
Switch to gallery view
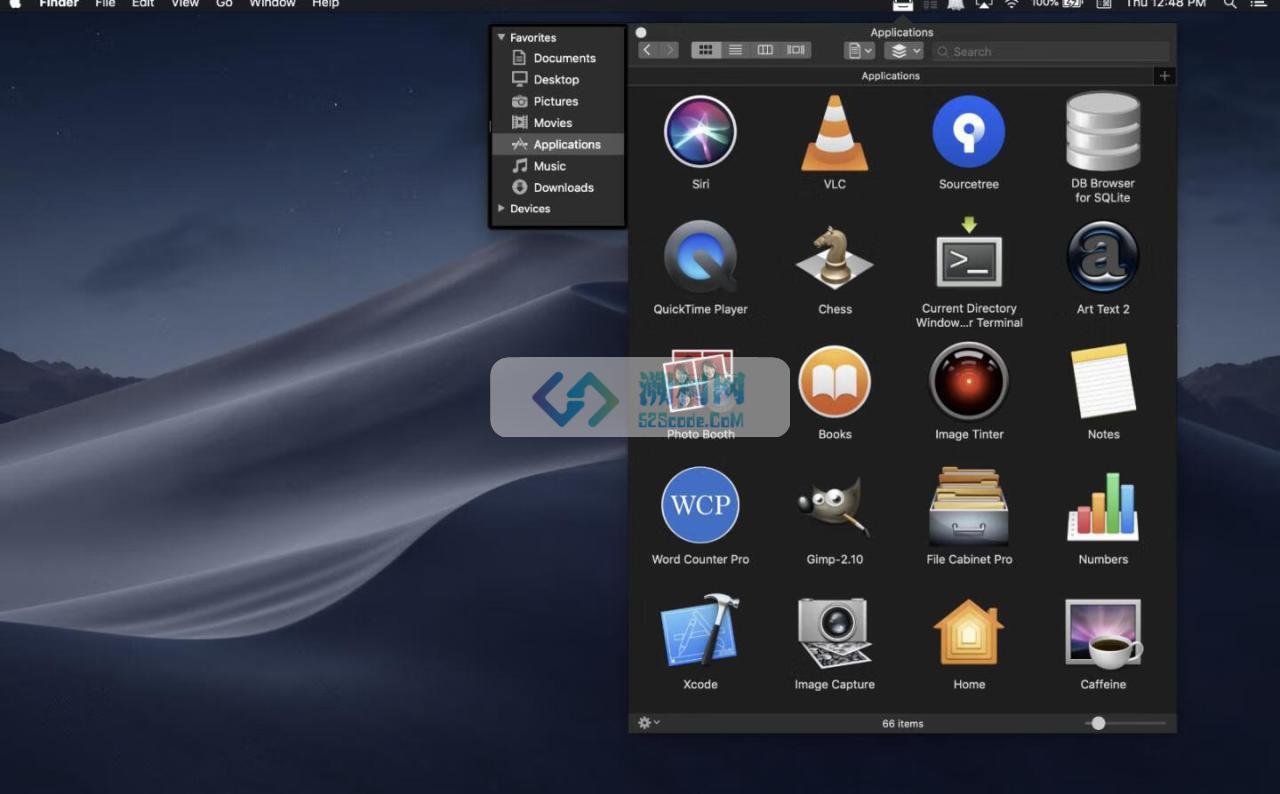click(796, 50)
